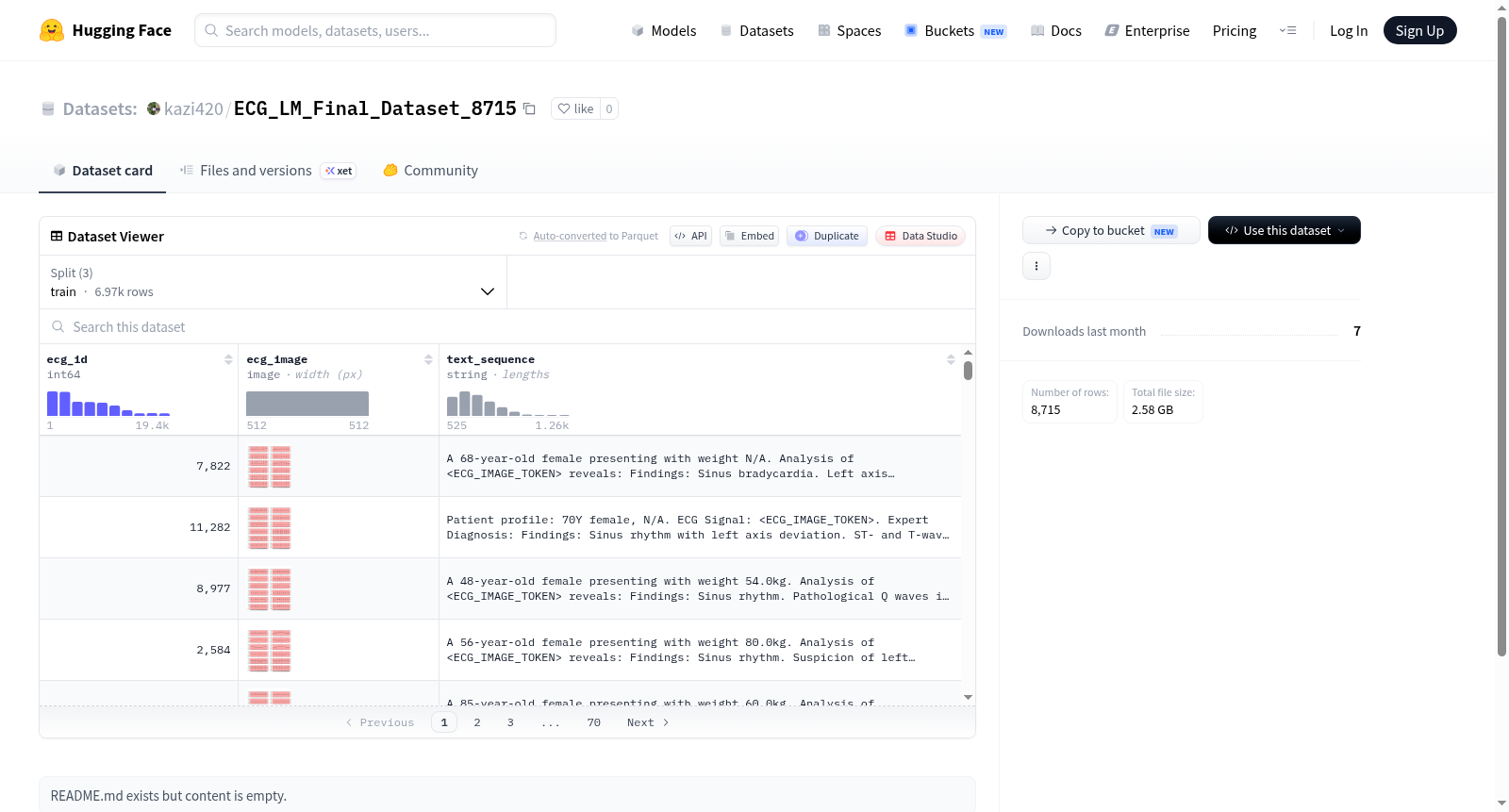Jump to page 70 of the table
The width and height of the screenshot is (1509, 812).
594,722
